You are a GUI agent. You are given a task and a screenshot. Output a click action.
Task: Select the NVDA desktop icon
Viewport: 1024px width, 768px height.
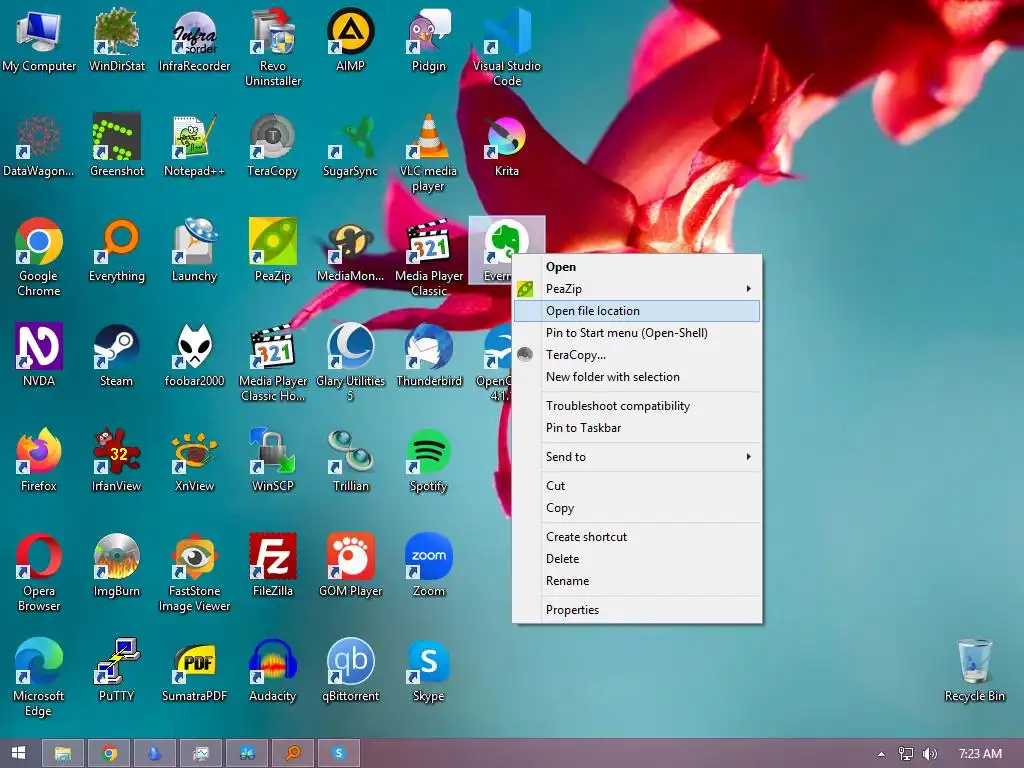pyautogui.click(x=39, y=355)
